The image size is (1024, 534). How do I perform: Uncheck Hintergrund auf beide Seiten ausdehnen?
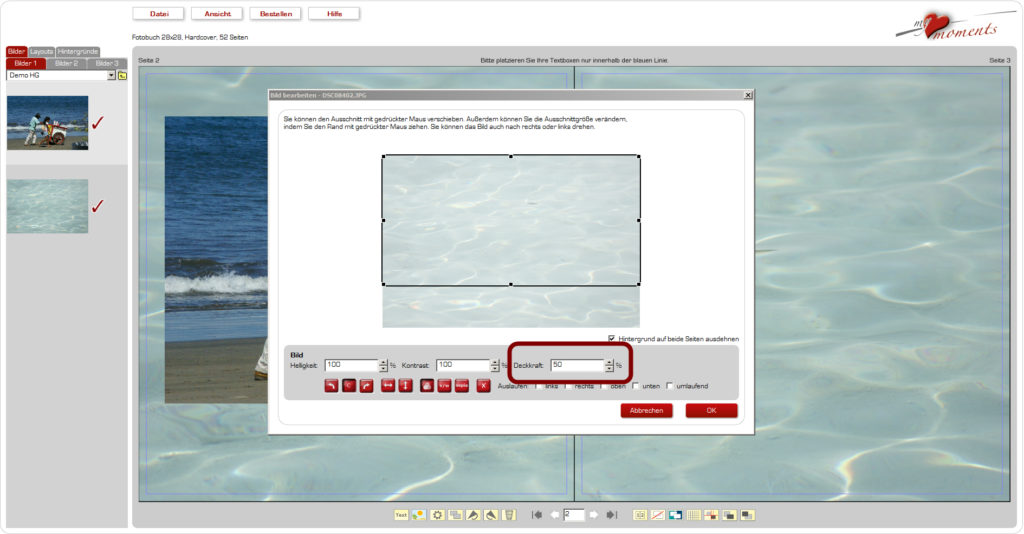pos(612,338)
